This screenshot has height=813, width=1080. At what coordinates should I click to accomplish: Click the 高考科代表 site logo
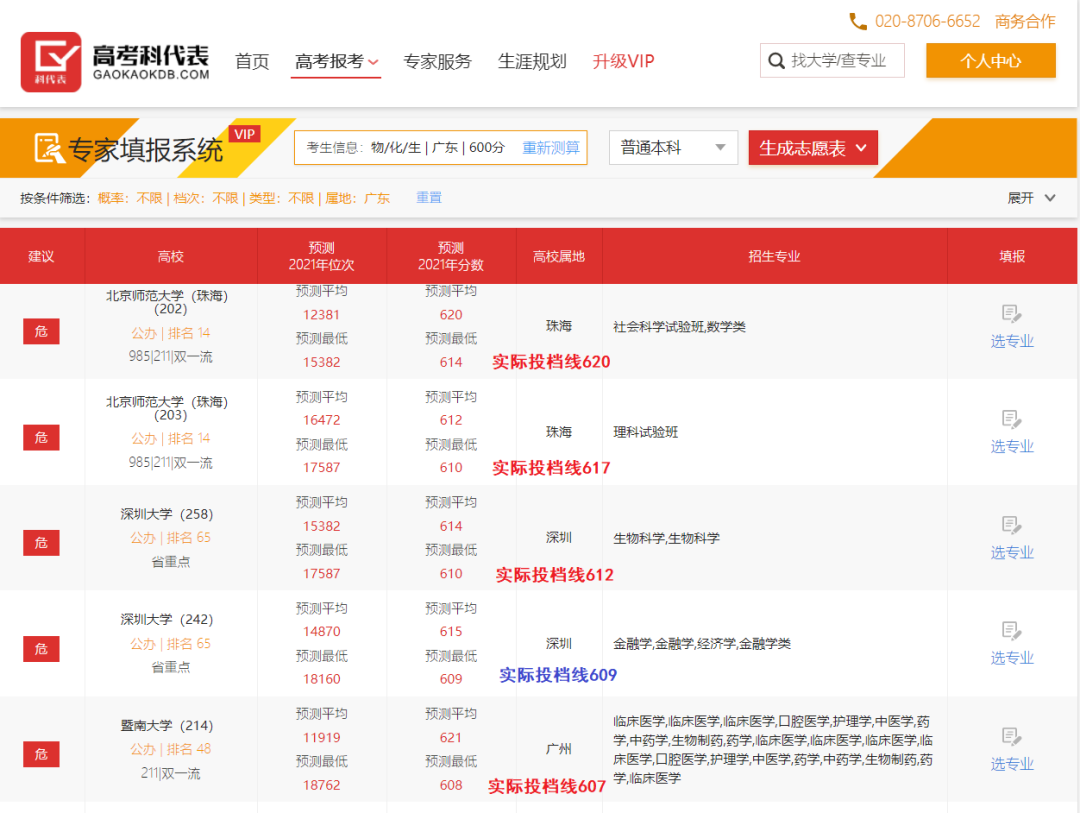115,62
